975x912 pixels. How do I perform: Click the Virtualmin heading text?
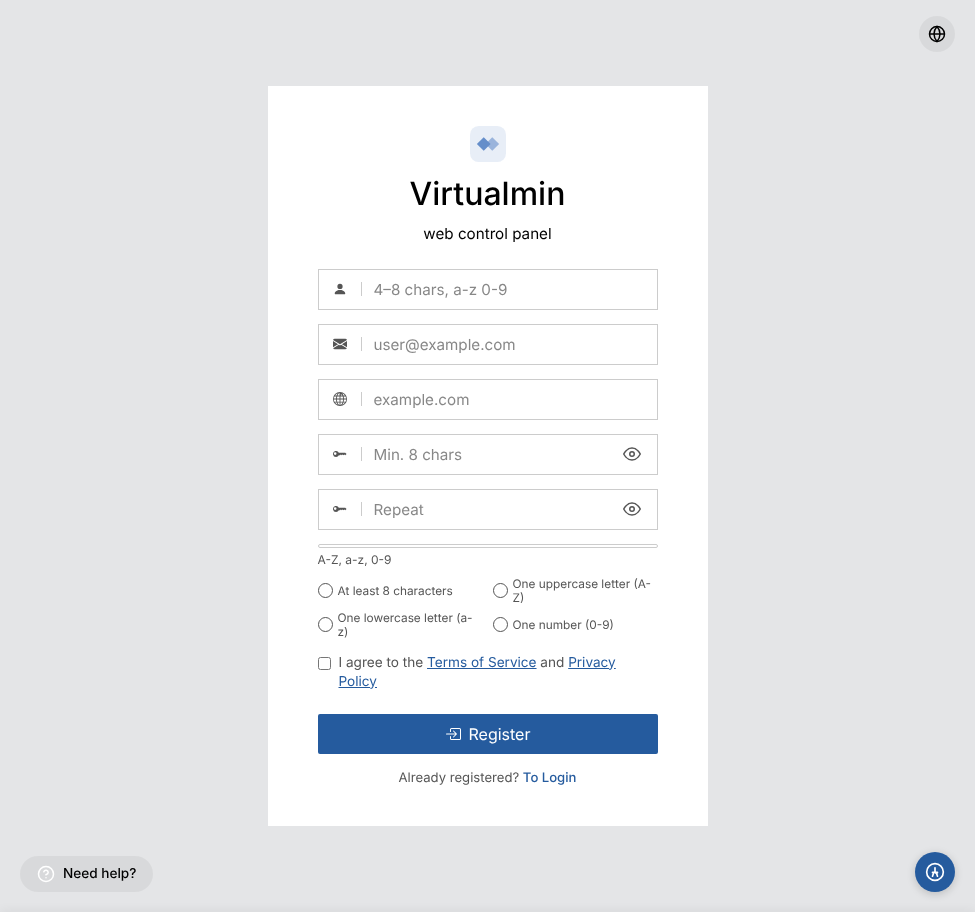pyautogui.click(x=488, y=193)
